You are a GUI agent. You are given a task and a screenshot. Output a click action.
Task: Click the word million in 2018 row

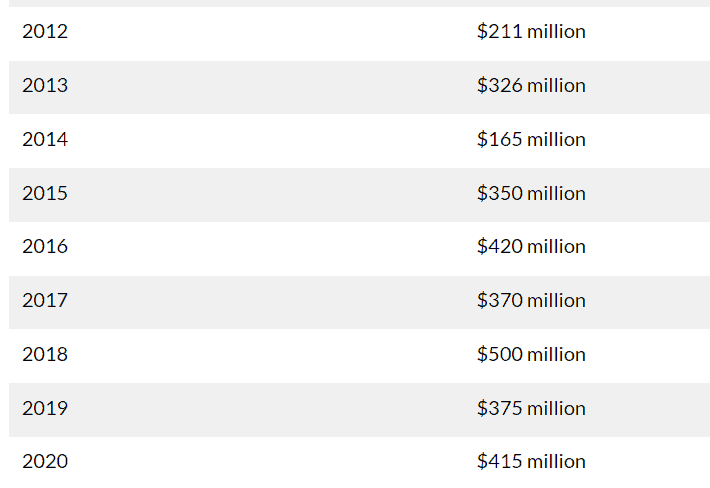pyautogui.click(x=556, y=354)
